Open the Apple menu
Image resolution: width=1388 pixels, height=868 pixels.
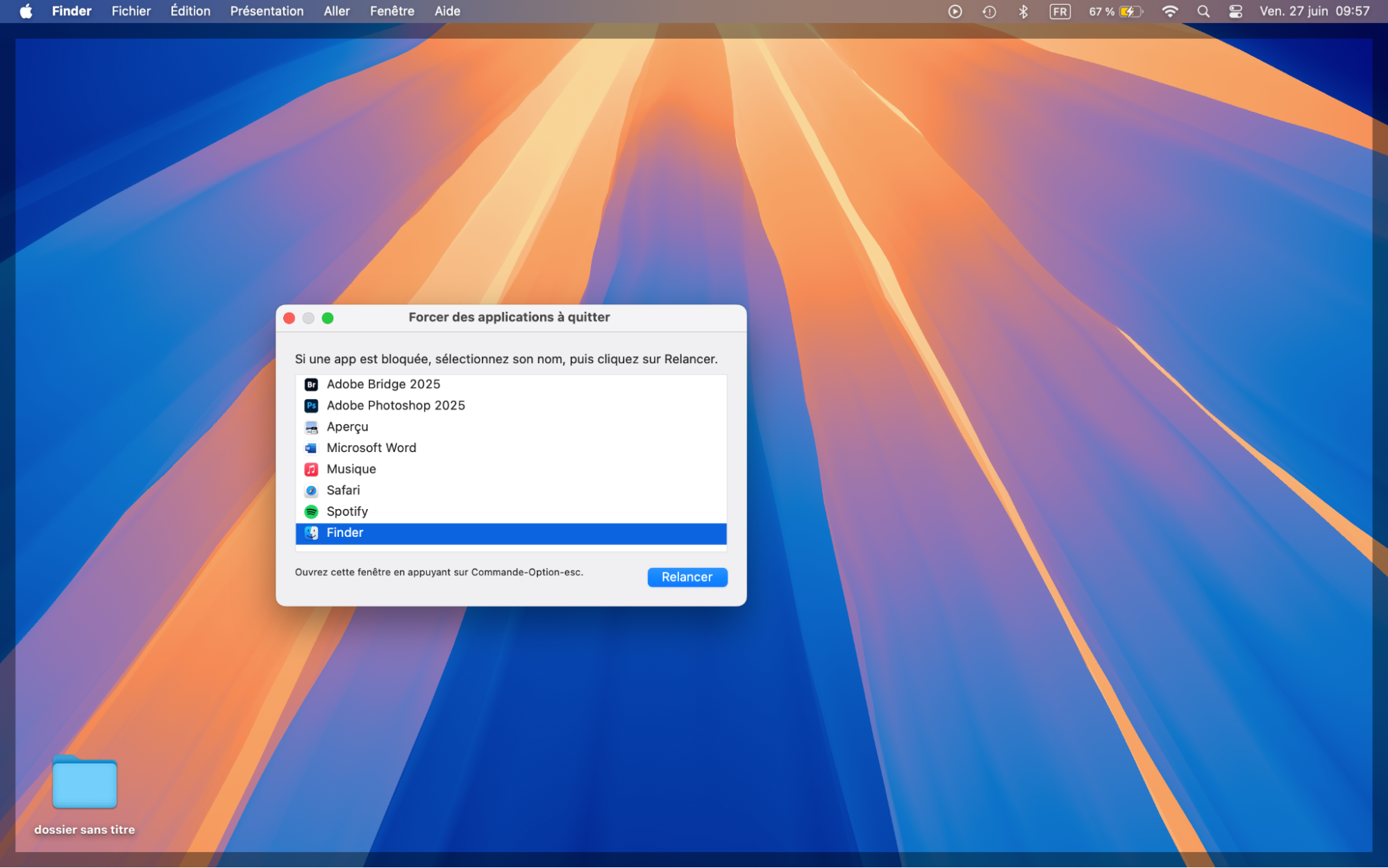[26, 11]
